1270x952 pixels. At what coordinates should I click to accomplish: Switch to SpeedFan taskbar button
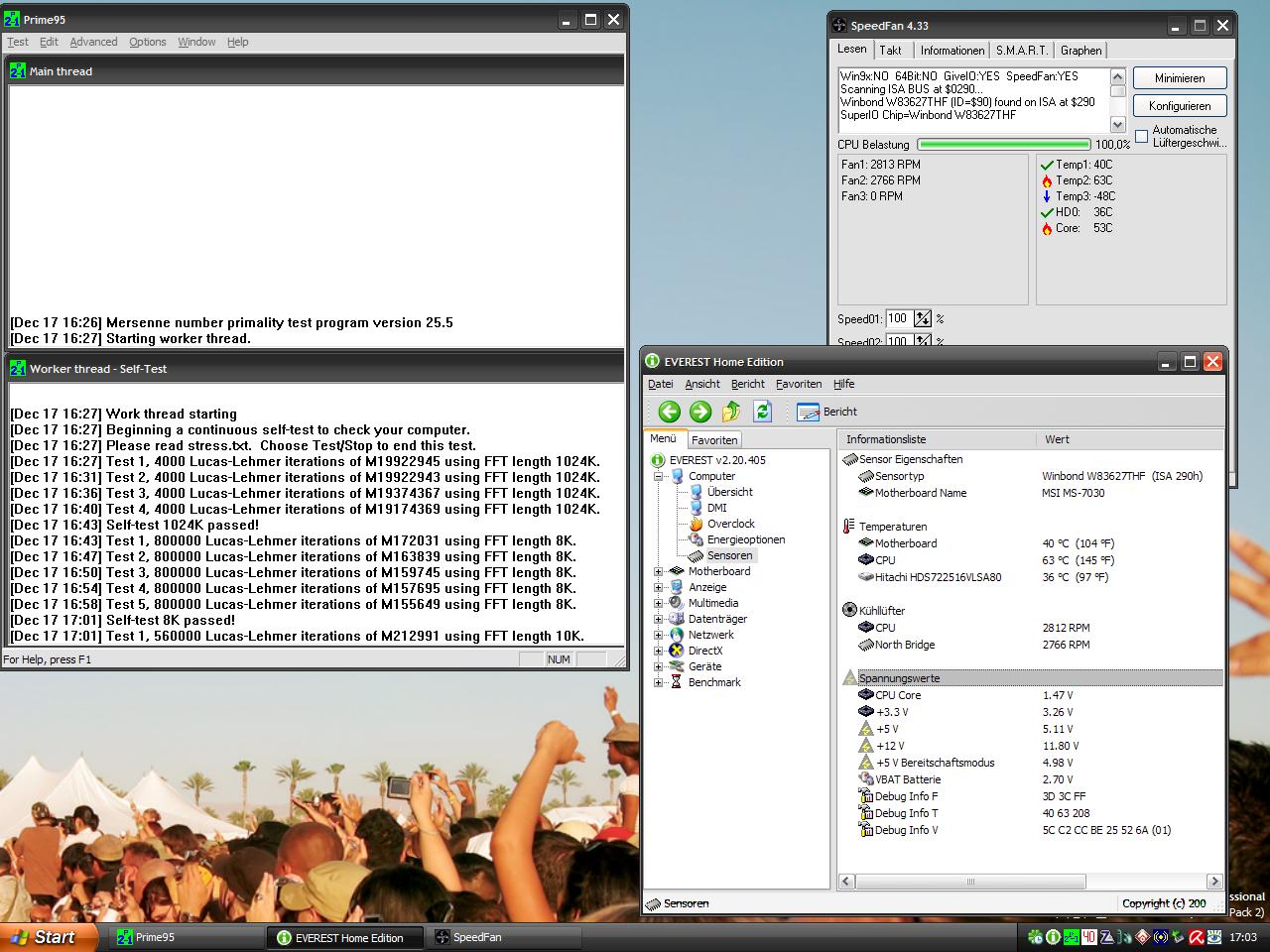(x=503, y=937)
